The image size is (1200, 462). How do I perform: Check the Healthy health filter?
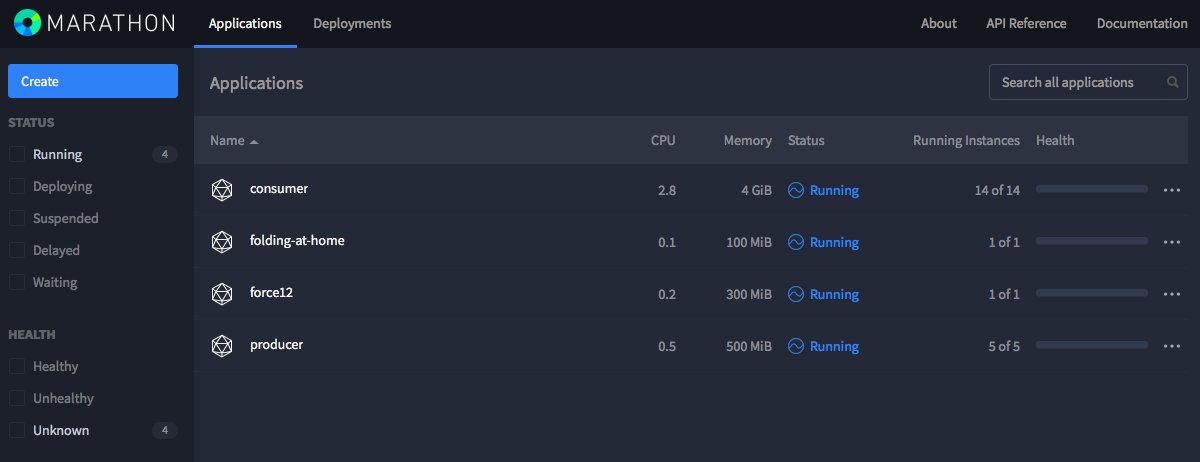(x=17, y=366)
